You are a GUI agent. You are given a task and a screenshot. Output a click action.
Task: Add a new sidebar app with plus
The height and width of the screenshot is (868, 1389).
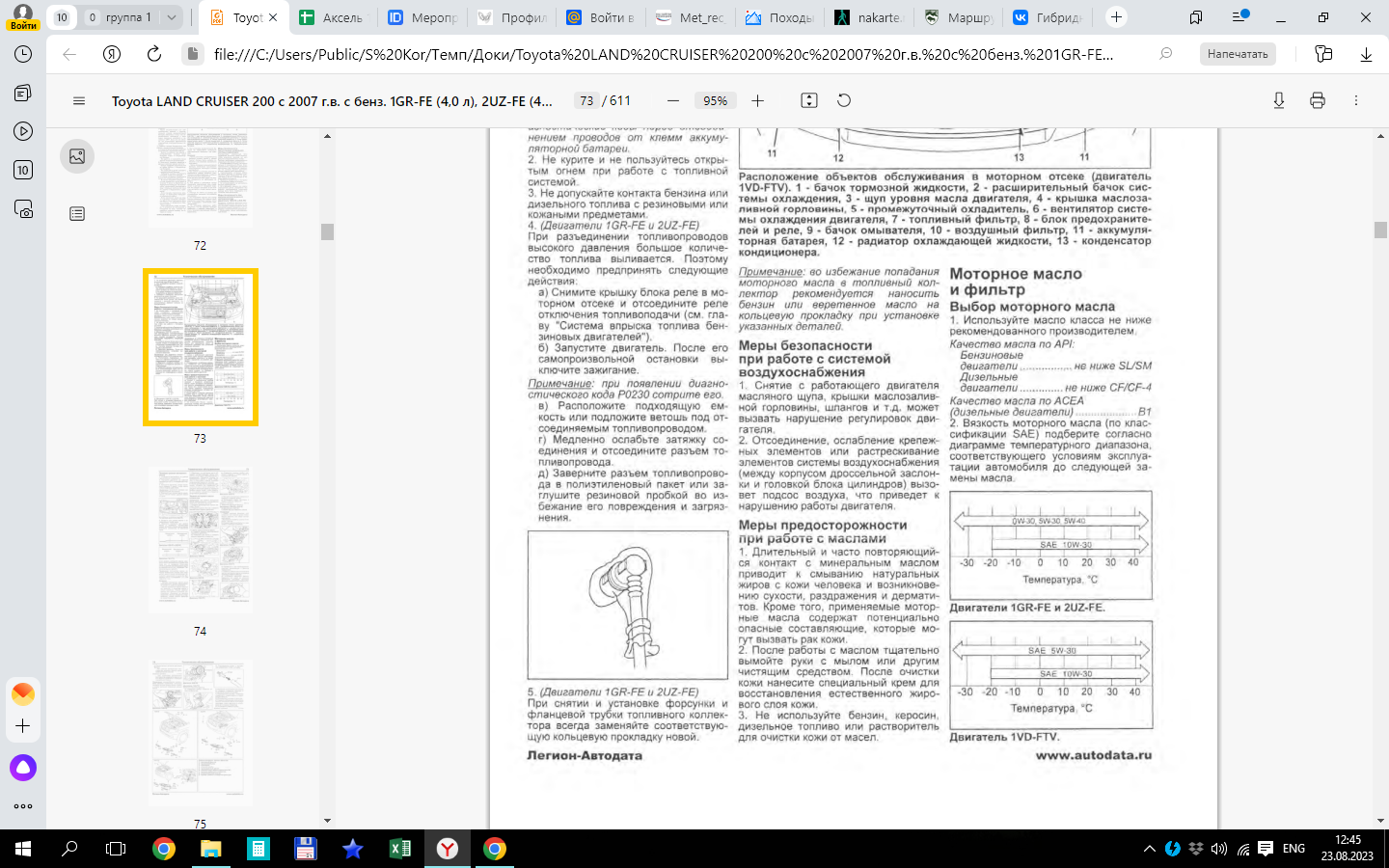pyautogui.click(x=23, y=726)
